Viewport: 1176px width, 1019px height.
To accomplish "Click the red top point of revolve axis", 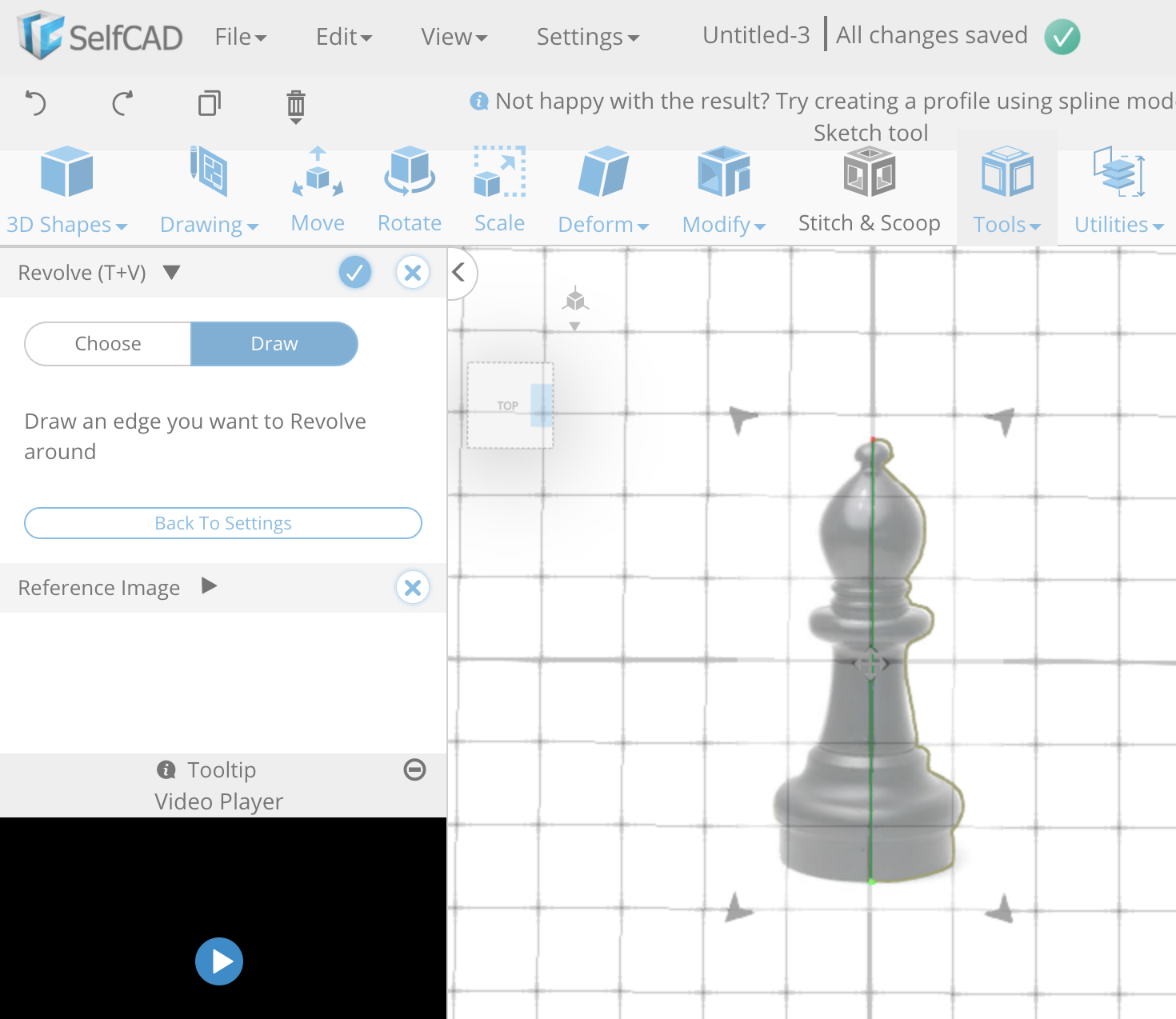I will click(873, 439).
